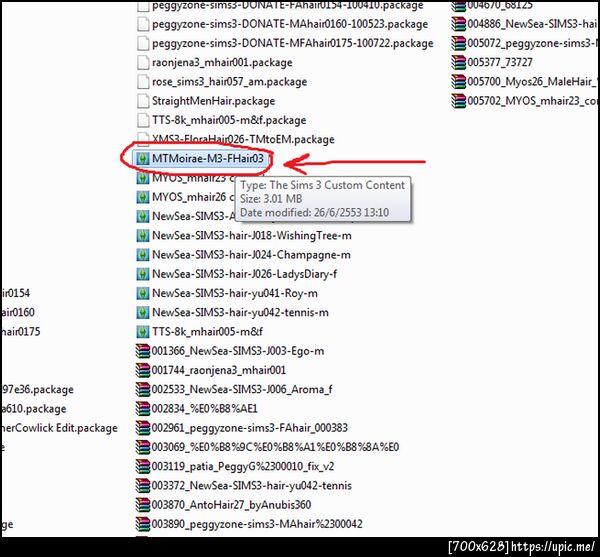Click the TTS-8k_mhair005-m&f.package file icon
The width and height of the screenshot is (600, 557).
click(x=143, y=120)
